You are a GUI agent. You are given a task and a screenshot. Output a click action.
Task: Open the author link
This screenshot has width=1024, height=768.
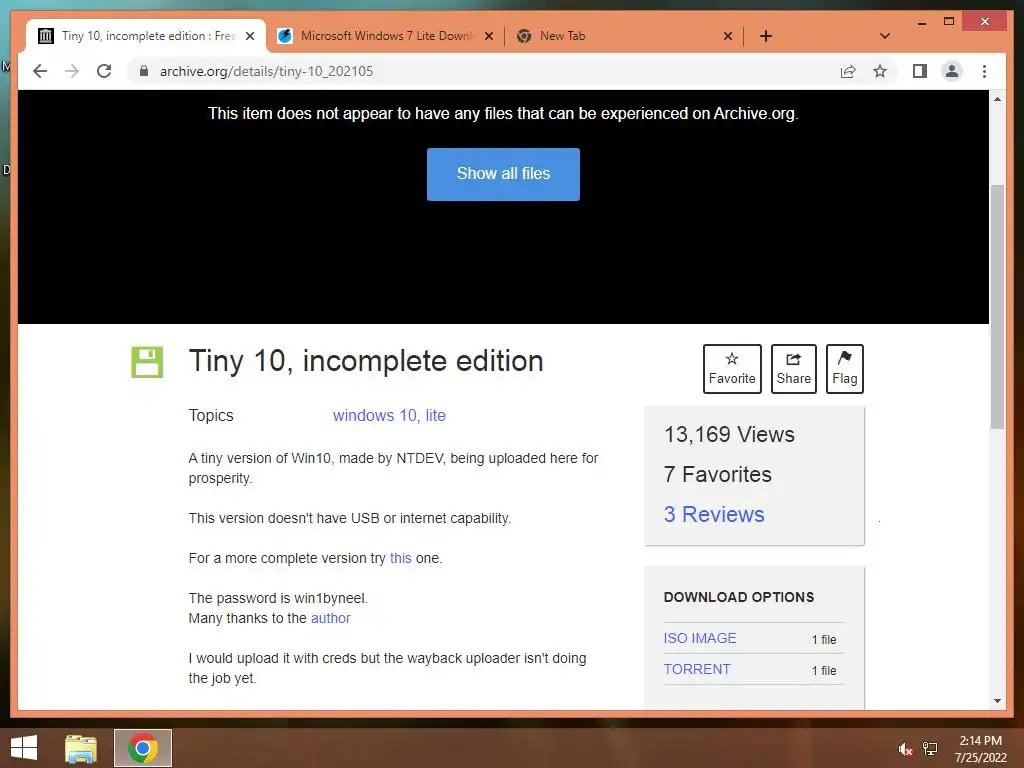(330, 618)
